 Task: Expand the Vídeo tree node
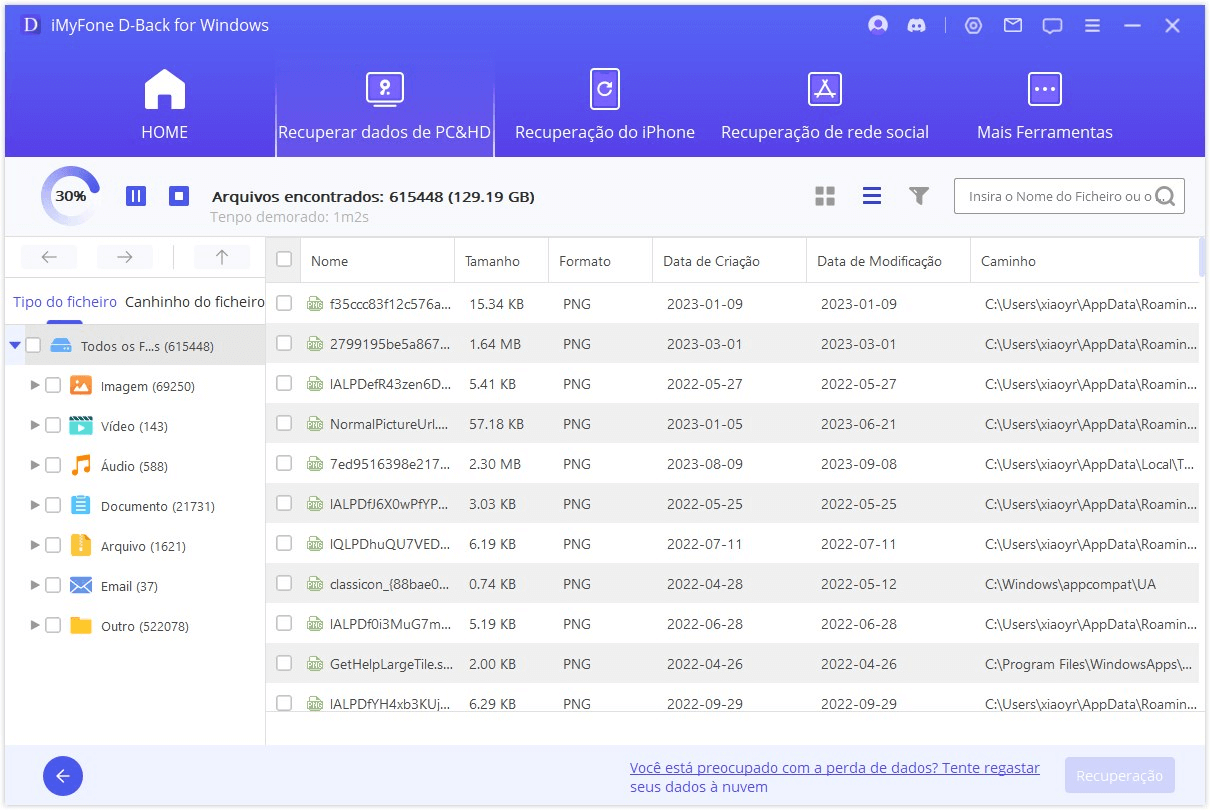[x=35, y=425]
